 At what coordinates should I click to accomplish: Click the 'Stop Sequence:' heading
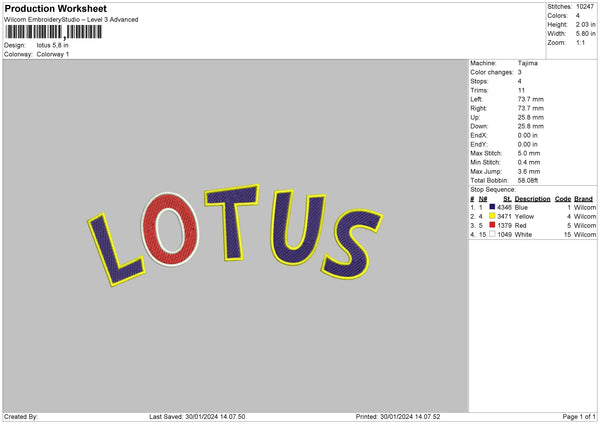coord(493,190)
